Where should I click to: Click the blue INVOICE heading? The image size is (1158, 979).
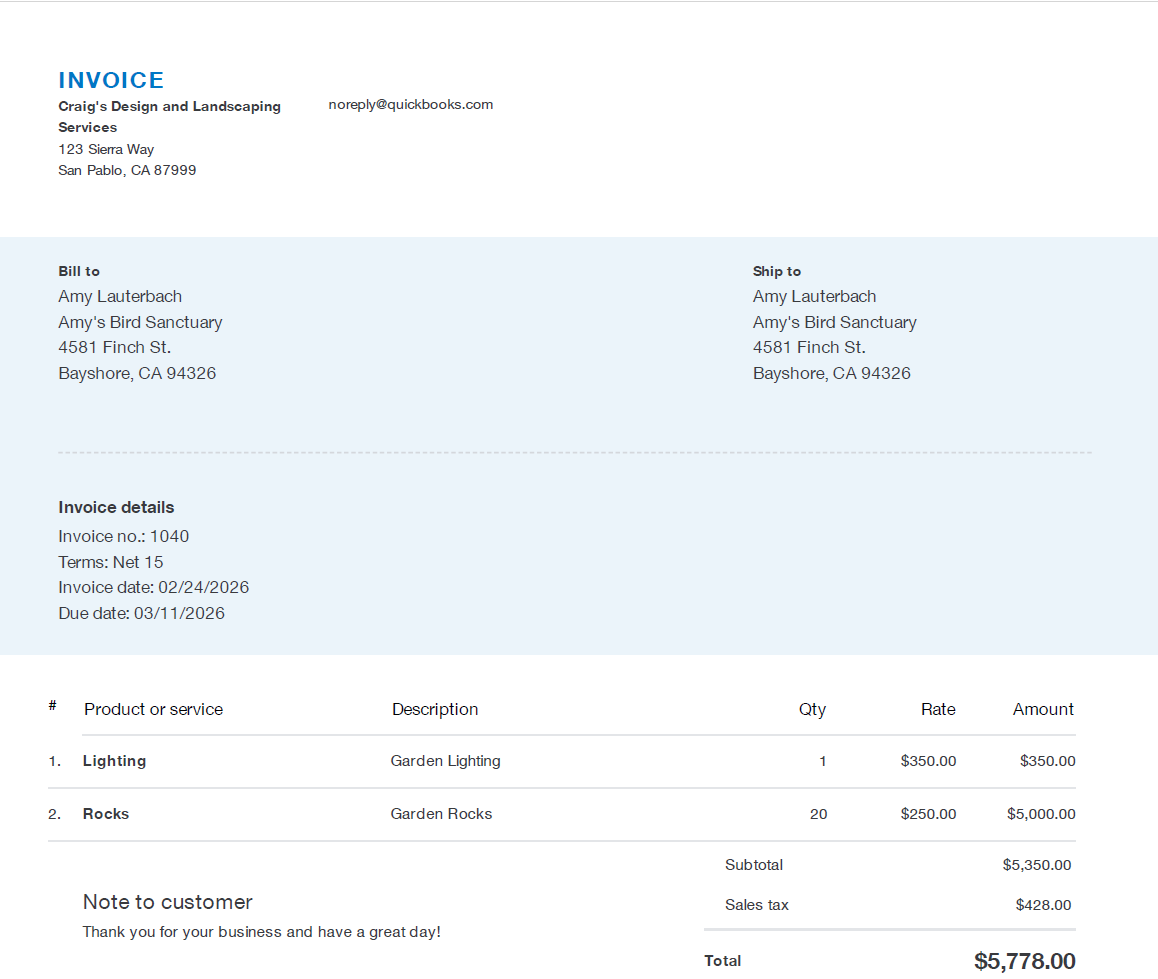tap(111, 80)
